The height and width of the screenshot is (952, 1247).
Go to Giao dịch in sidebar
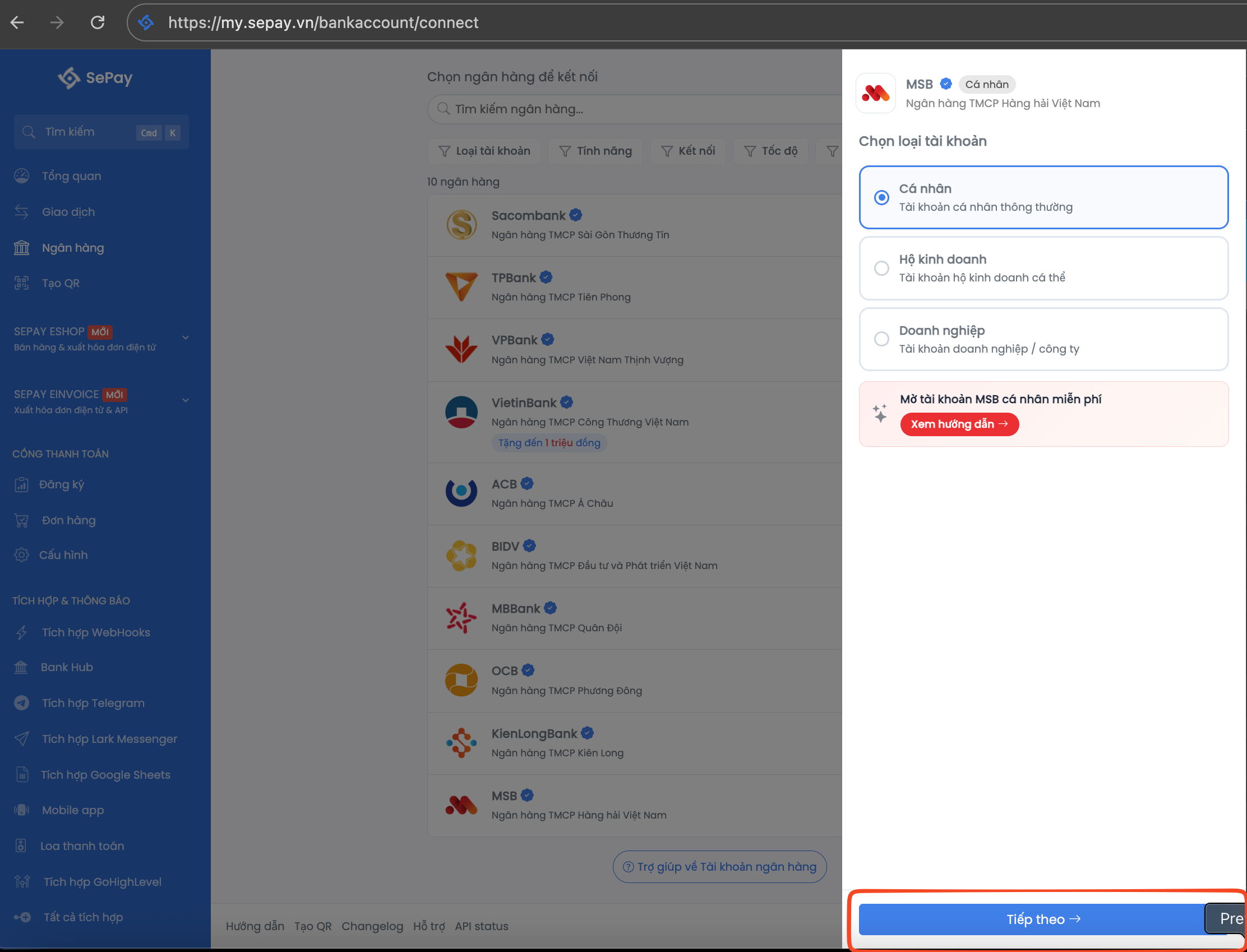[68, 212]
